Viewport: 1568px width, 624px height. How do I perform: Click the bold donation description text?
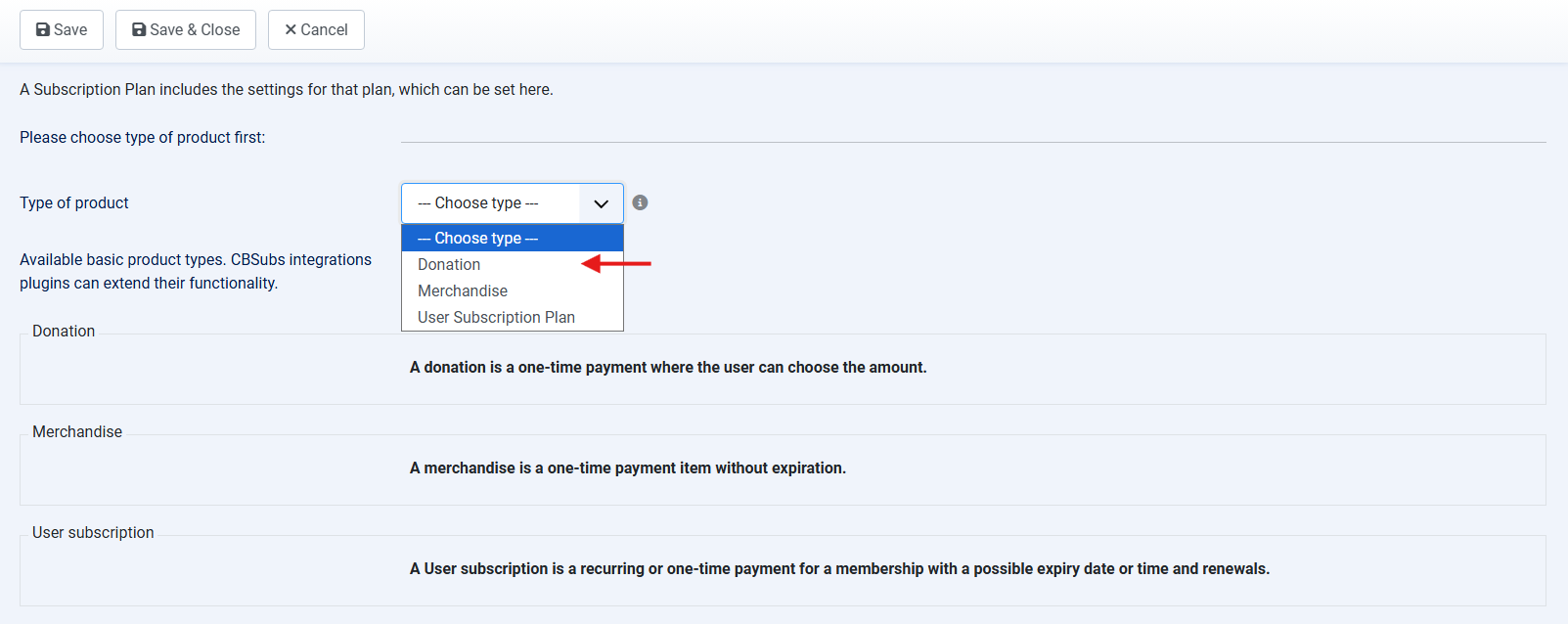point(667,367)
